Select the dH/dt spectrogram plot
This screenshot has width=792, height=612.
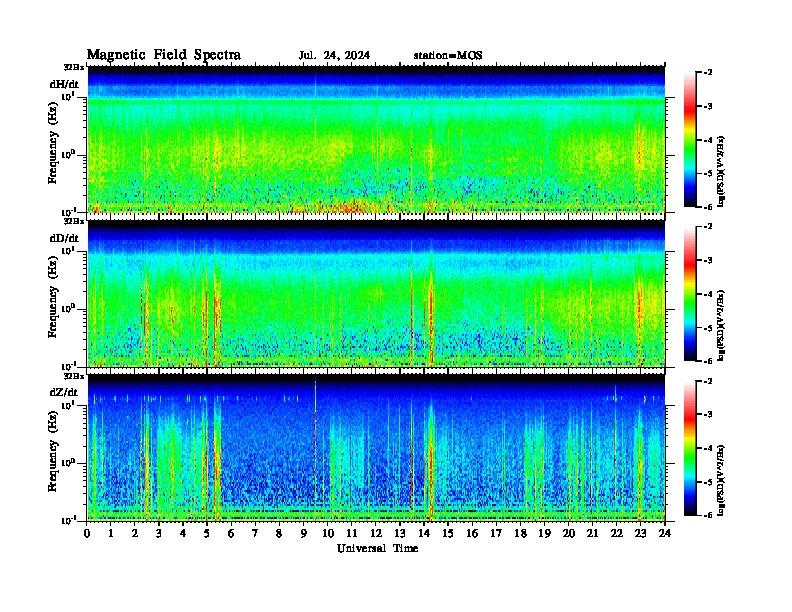(x=376, y=139)
